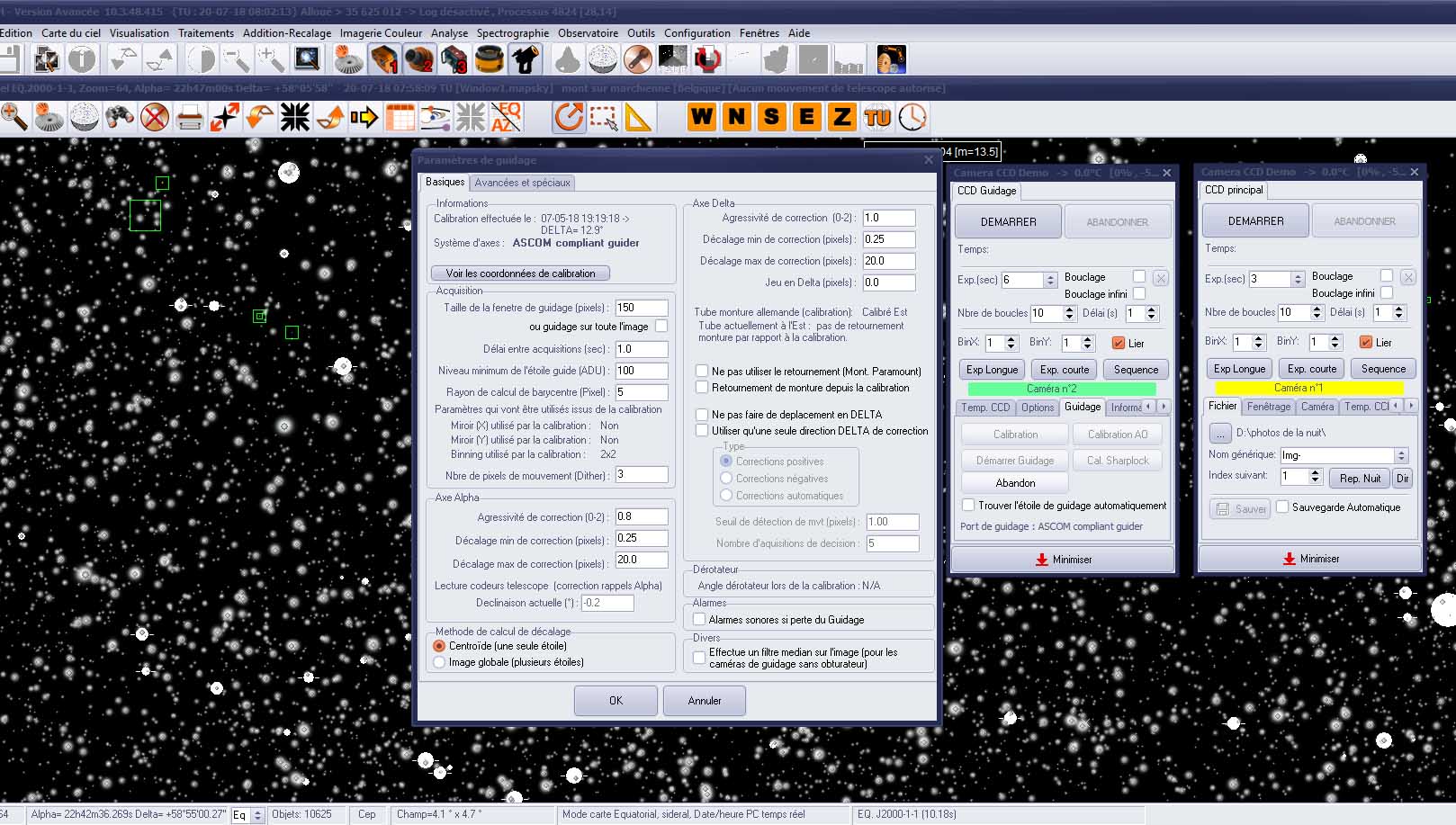Image resolution: width=1456 pixels, height=825 pixels.
Task: Open the Eq coordinate selector in status bar
Action: pyautogui.click(x=257, y=815)
